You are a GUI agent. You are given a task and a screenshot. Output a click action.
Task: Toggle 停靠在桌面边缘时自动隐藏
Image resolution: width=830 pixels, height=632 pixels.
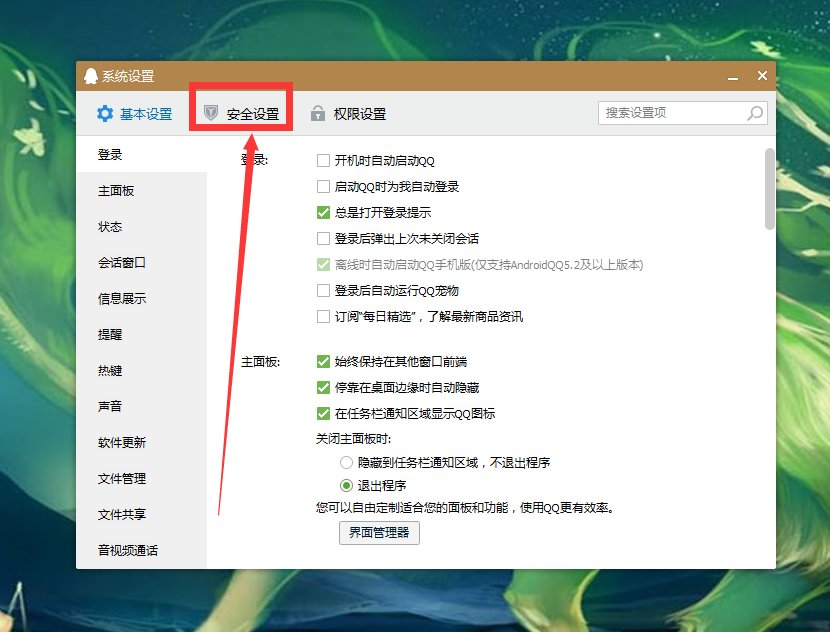[323, 386]
